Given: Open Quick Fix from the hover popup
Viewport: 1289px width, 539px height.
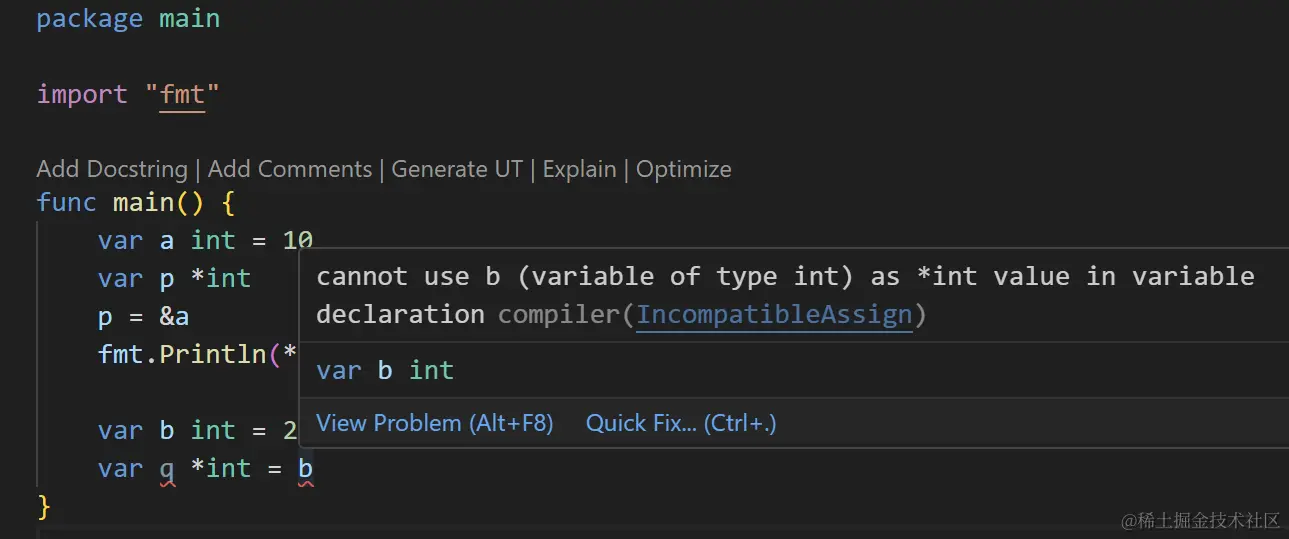Looking at the screenshot, I should pos(681,423).
